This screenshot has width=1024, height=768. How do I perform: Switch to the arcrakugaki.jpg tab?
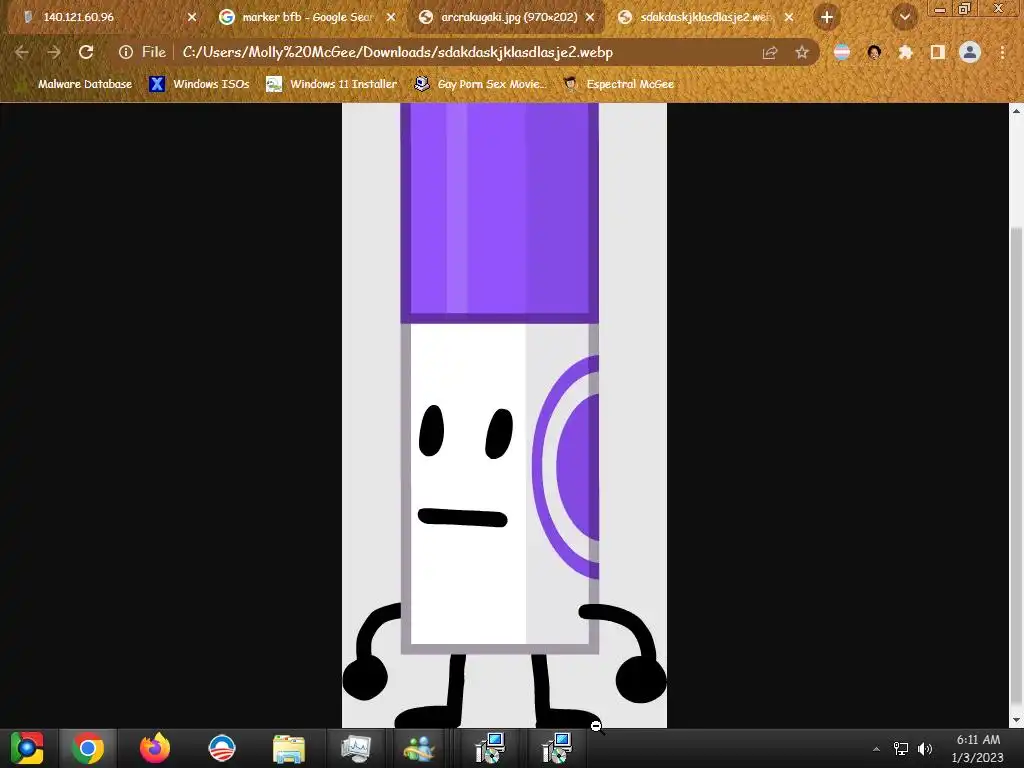pos(506,17)
